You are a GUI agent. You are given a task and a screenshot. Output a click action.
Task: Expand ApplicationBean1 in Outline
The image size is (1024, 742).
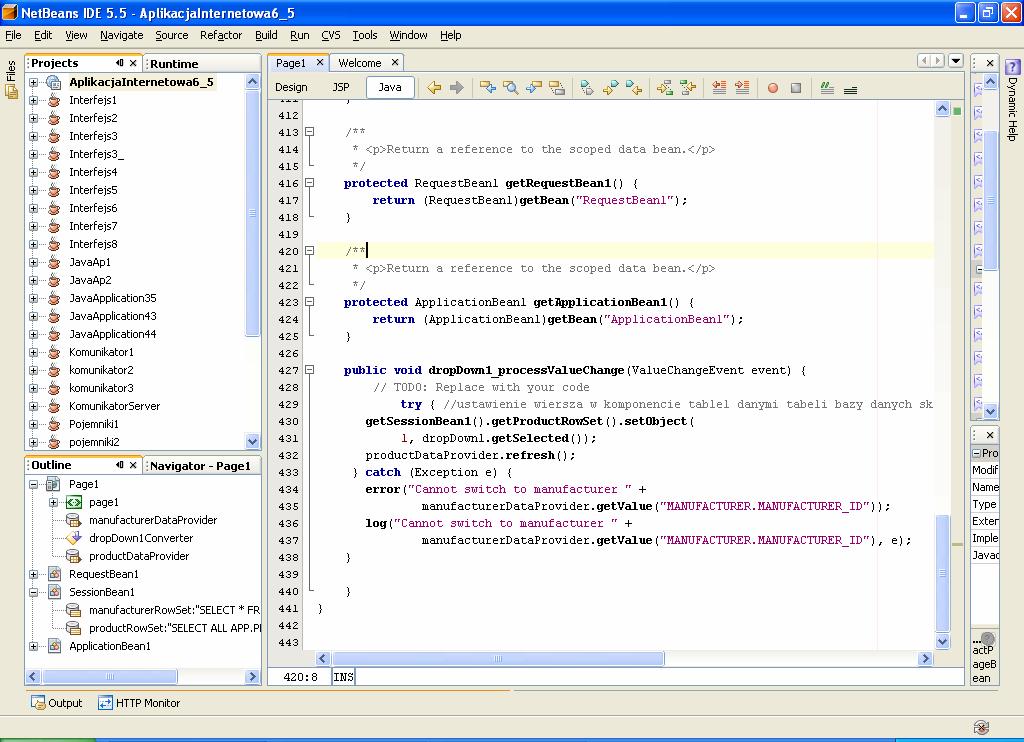coord(33,646)
